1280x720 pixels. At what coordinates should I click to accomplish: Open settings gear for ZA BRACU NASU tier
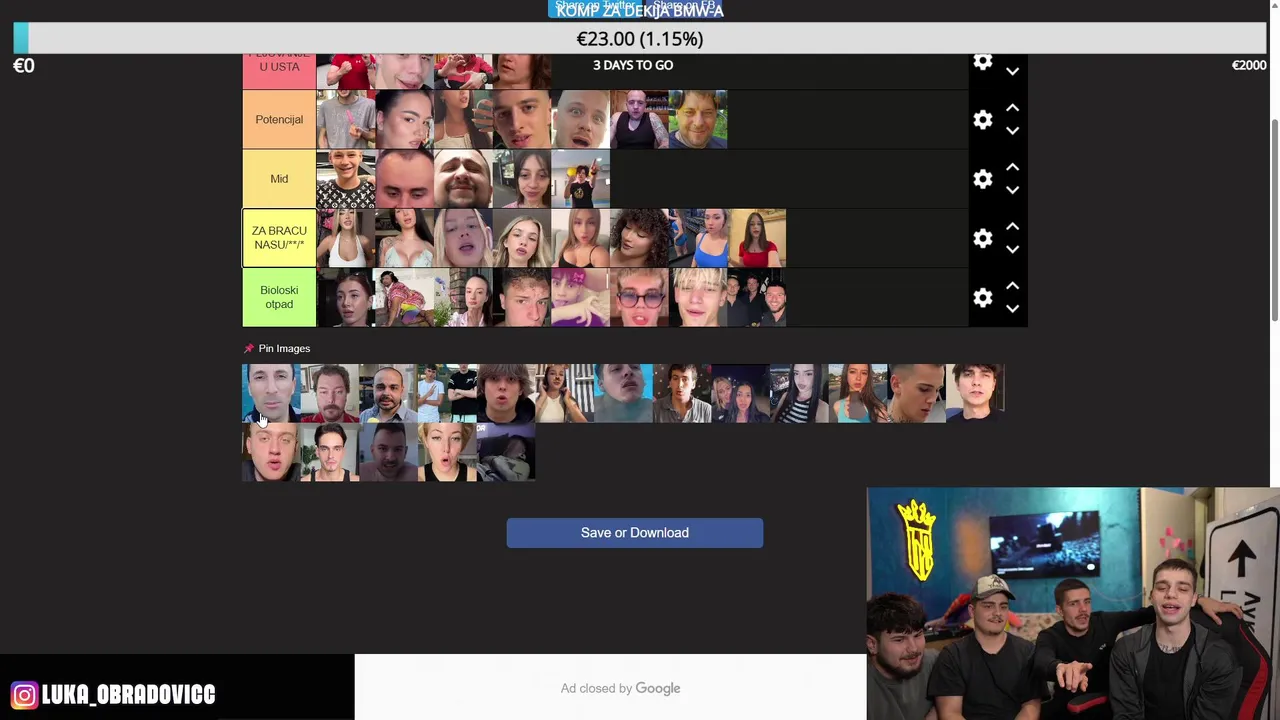983,238
